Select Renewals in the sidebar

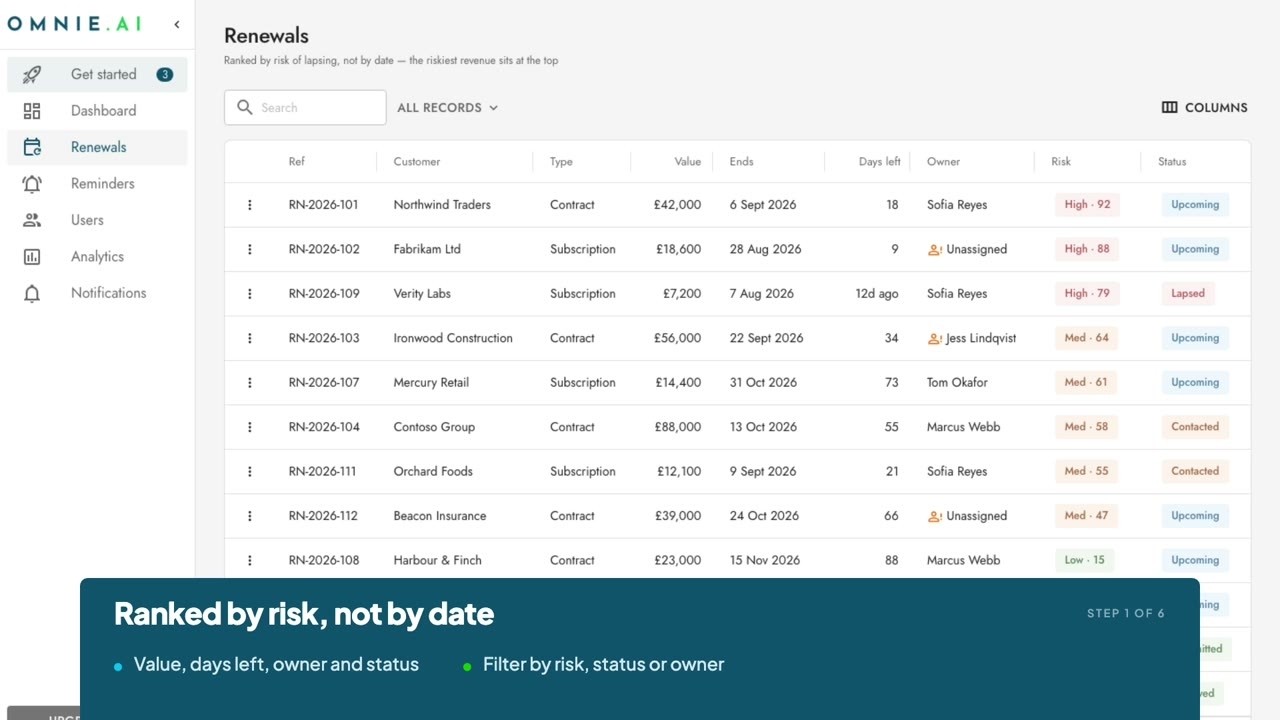pyautogui.click(x=97, y=147)
